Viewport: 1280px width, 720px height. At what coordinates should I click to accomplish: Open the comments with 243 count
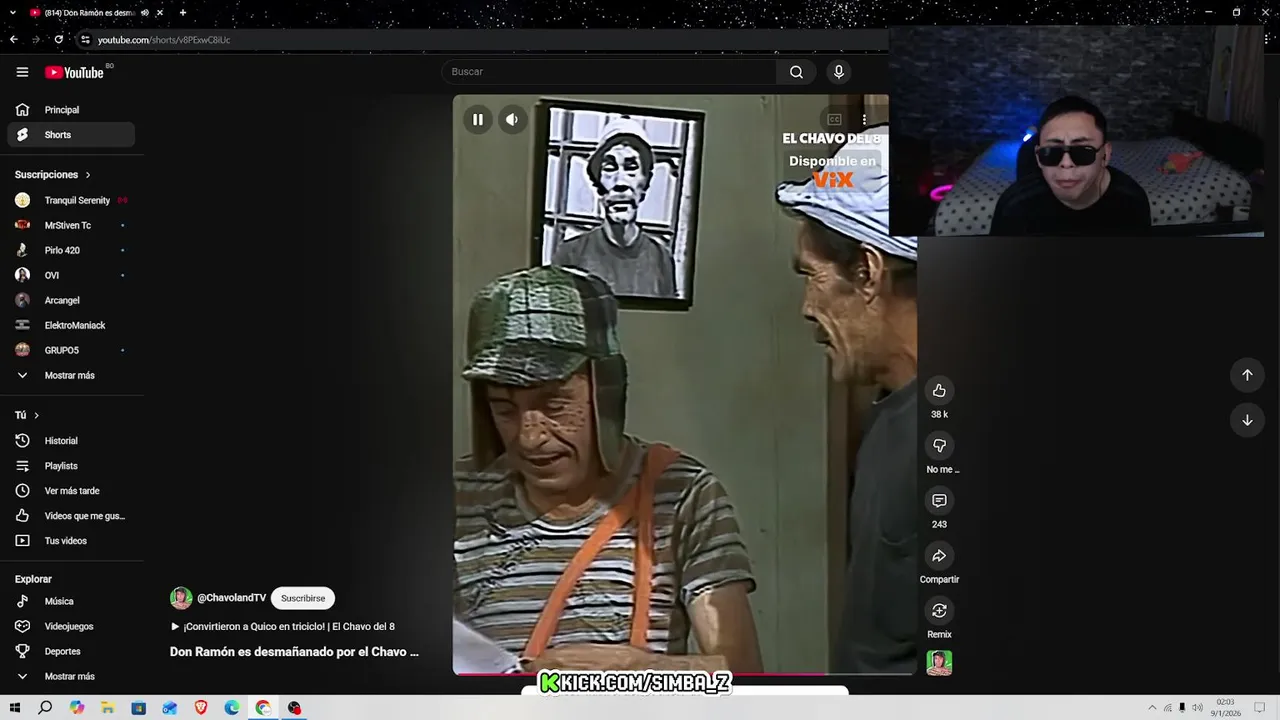(939, 501)
